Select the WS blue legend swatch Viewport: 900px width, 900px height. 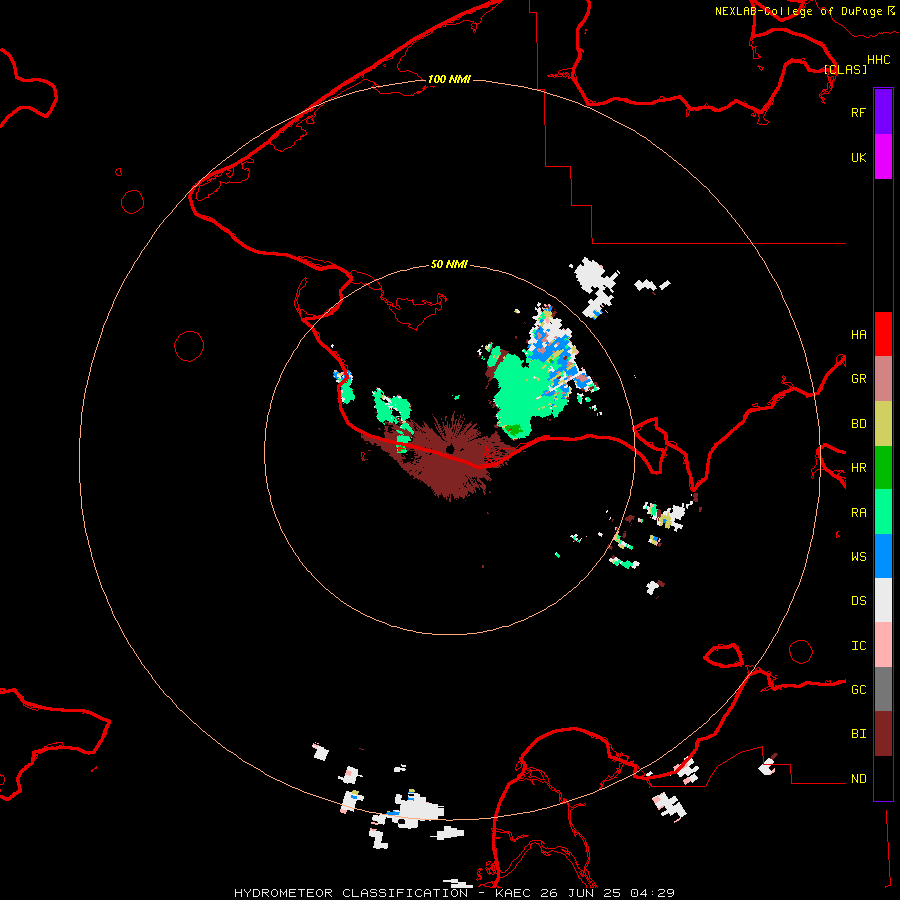pos(883,556)
